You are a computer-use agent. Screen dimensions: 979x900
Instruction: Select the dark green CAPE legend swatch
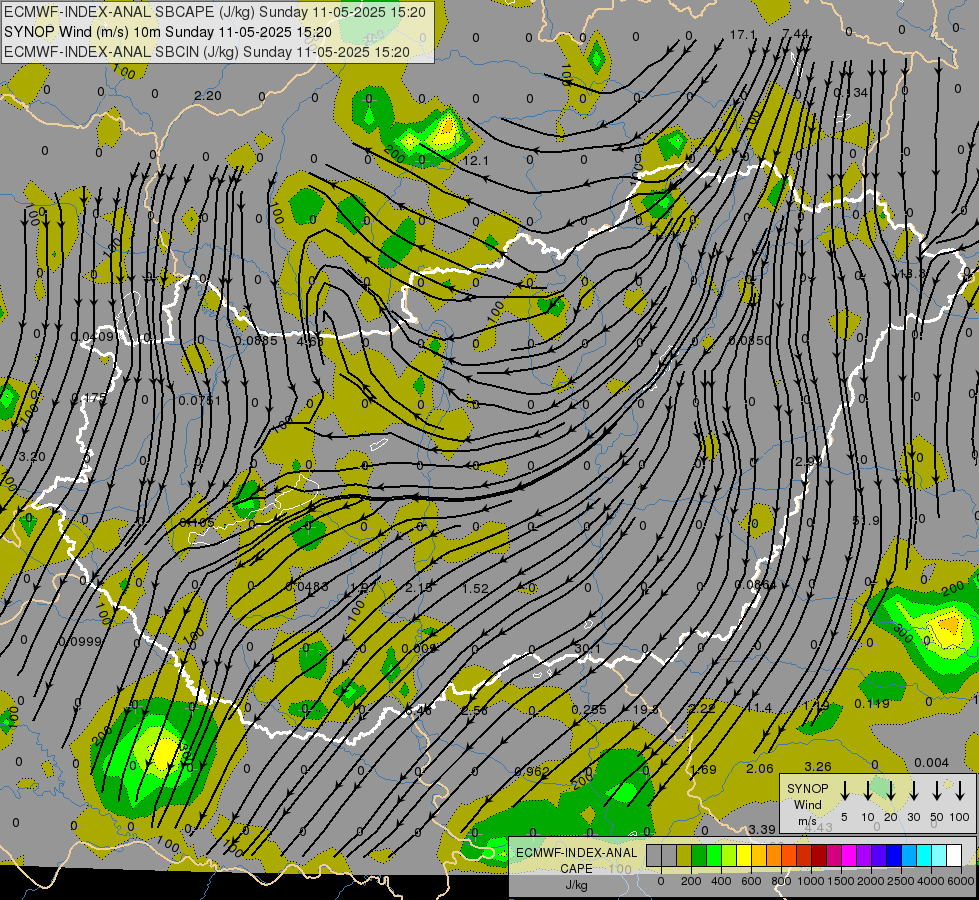[699, 855]
